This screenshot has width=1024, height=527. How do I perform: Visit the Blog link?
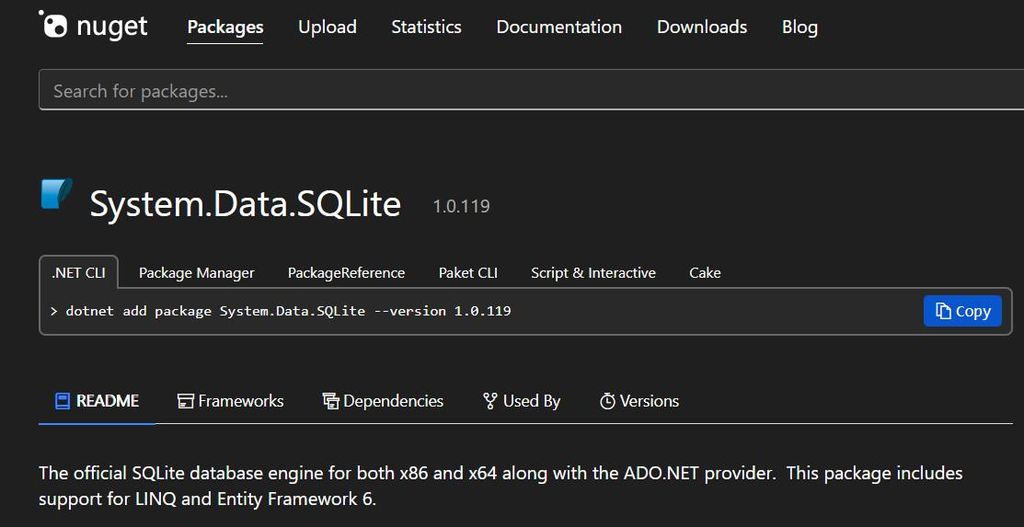[799, 27]
